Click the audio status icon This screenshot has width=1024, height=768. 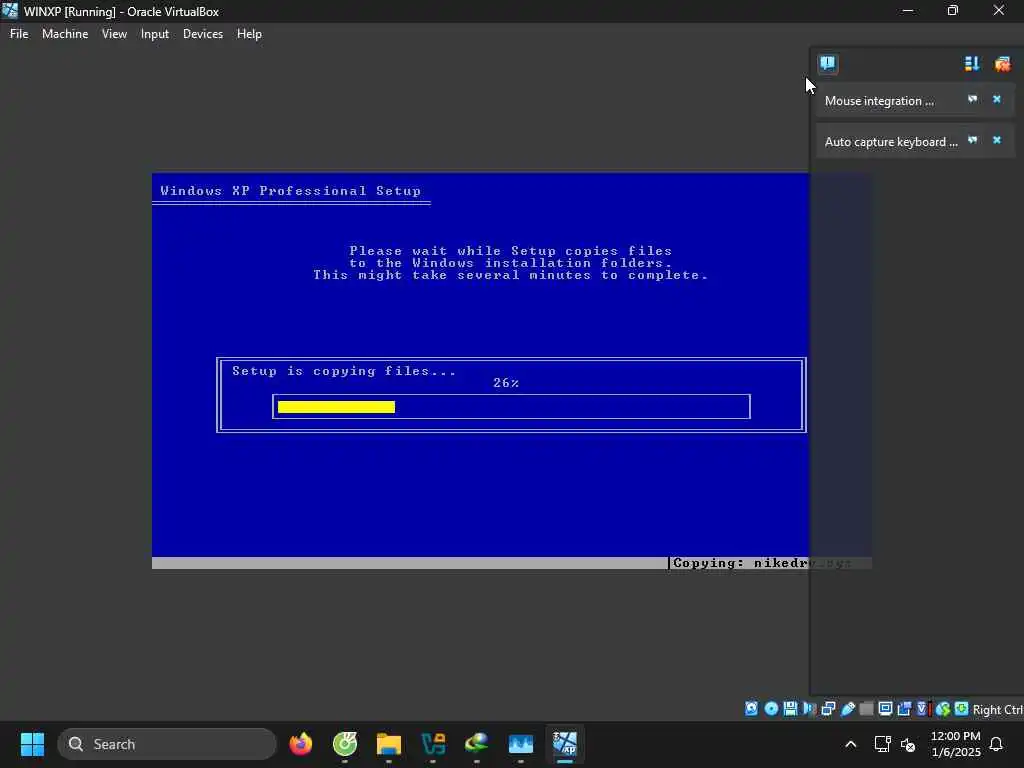click(810, 709)
